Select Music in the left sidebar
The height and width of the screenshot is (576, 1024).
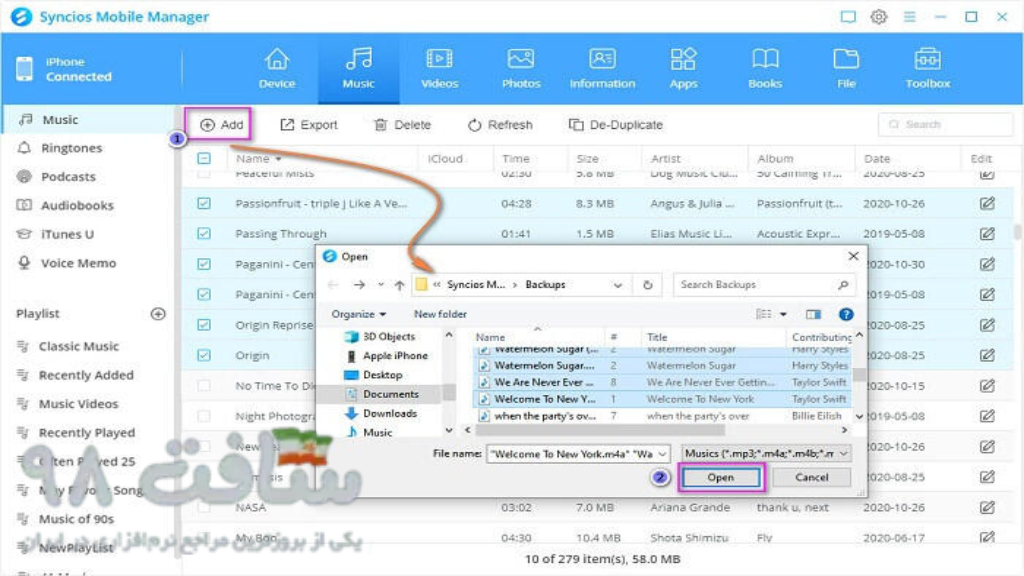click(x=60, y=120)
